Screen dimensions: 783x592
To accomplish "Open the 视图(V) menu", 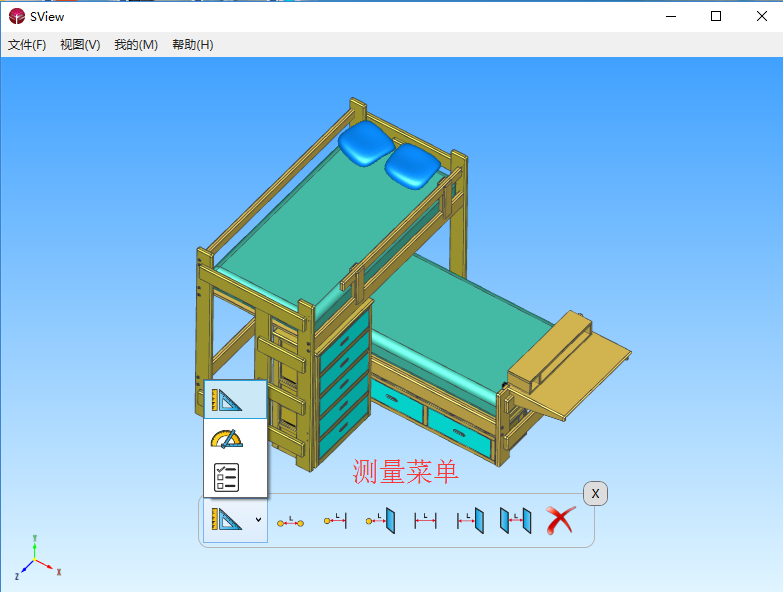I will (x=80, y=45).
